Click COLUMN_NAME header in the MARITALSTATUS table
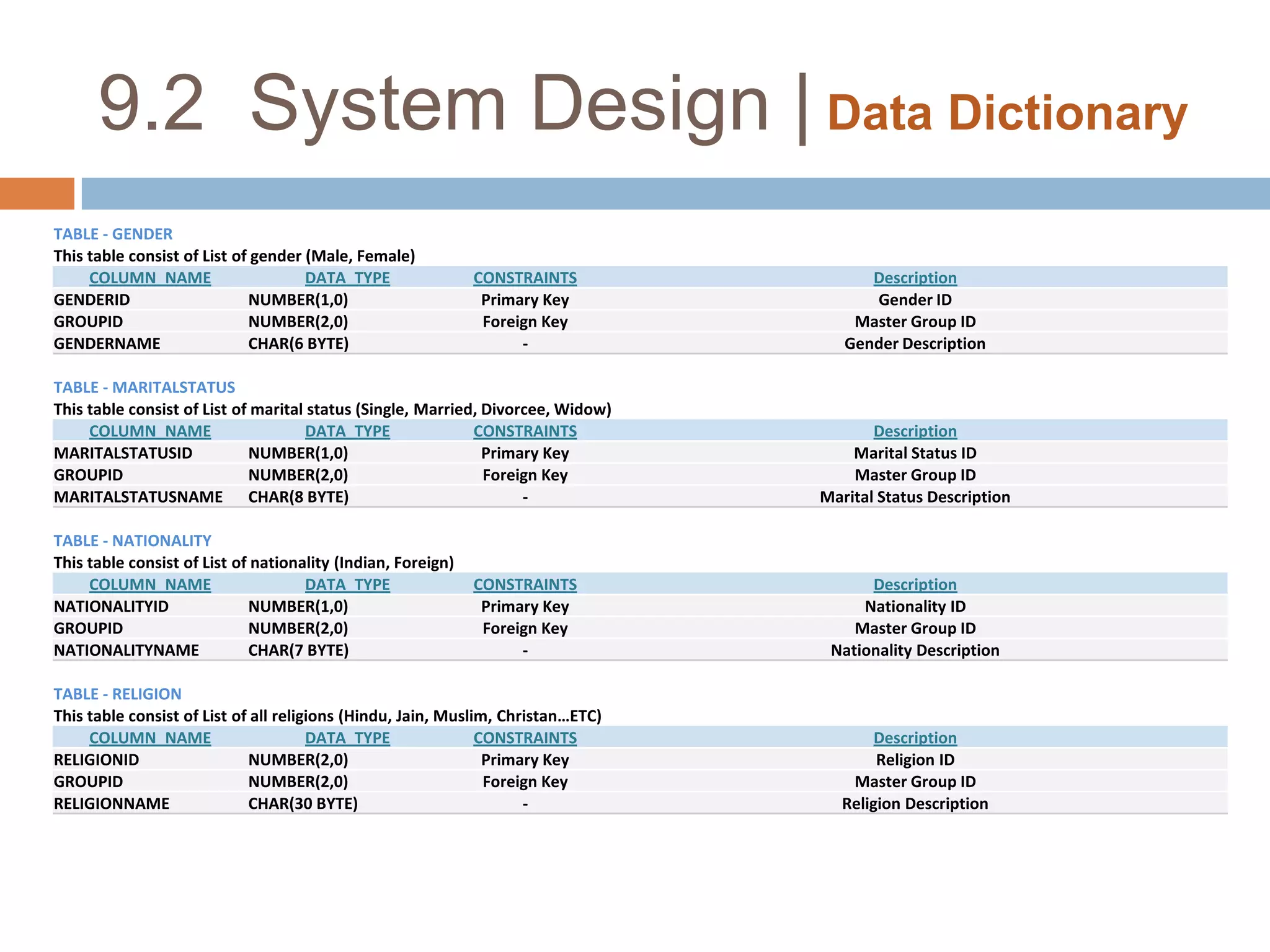The height and width of the screenshot is (952, 1270). point(150,431)
